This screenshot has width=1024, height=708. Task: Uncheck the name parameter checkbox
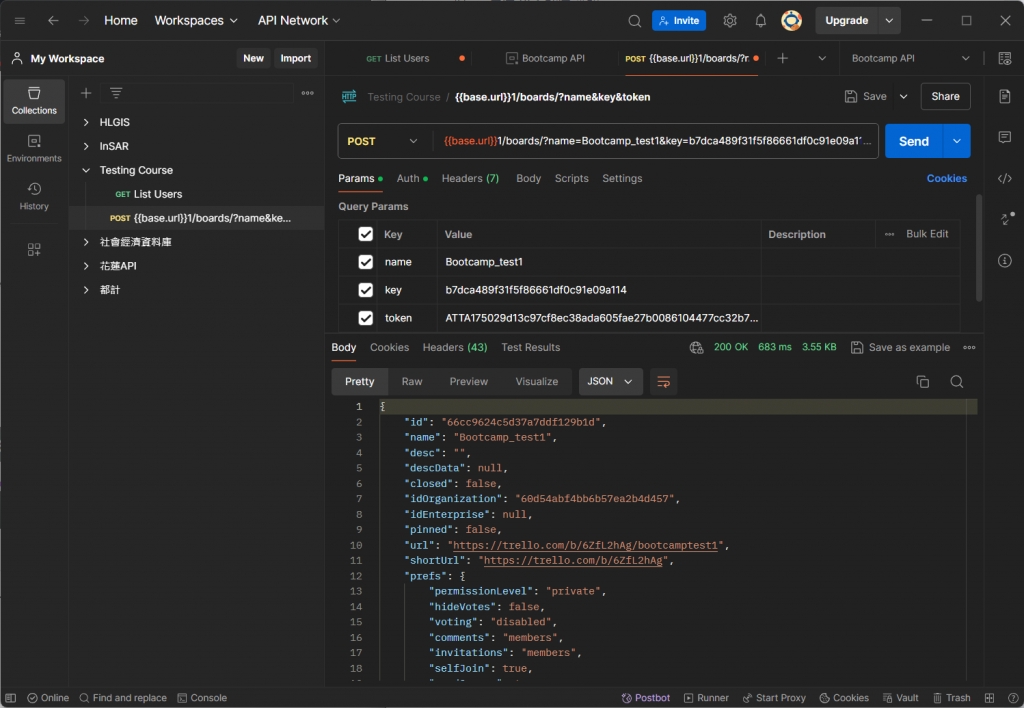pyautogui.click(x=366, y=262)
